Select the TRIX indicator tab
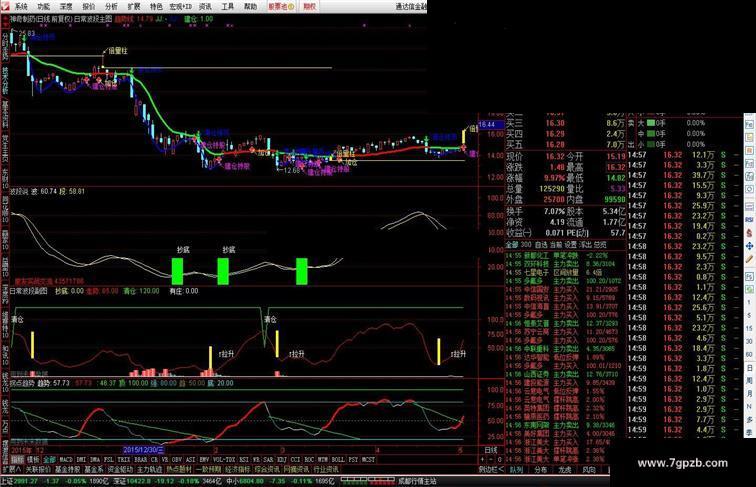This screenshot has width=756, height=487. tap(124, 460)
